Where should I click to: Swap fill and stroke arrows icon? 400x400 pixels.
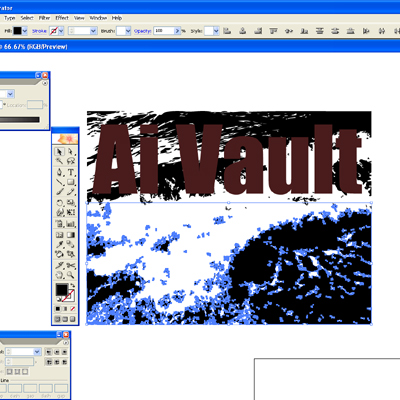coord(73,285)
